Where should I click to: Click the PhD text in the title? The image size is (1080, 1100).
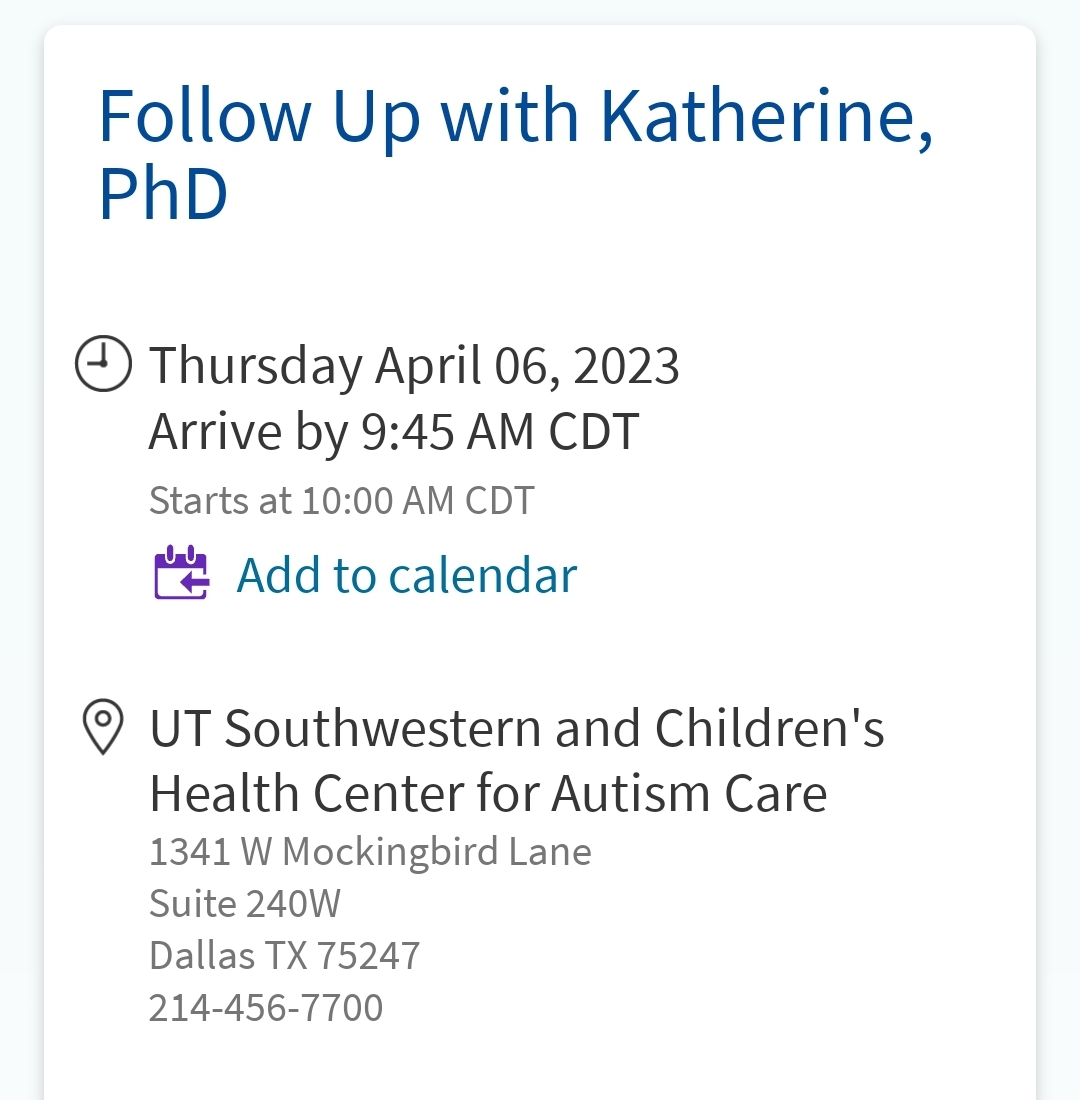tap(163, 194)
